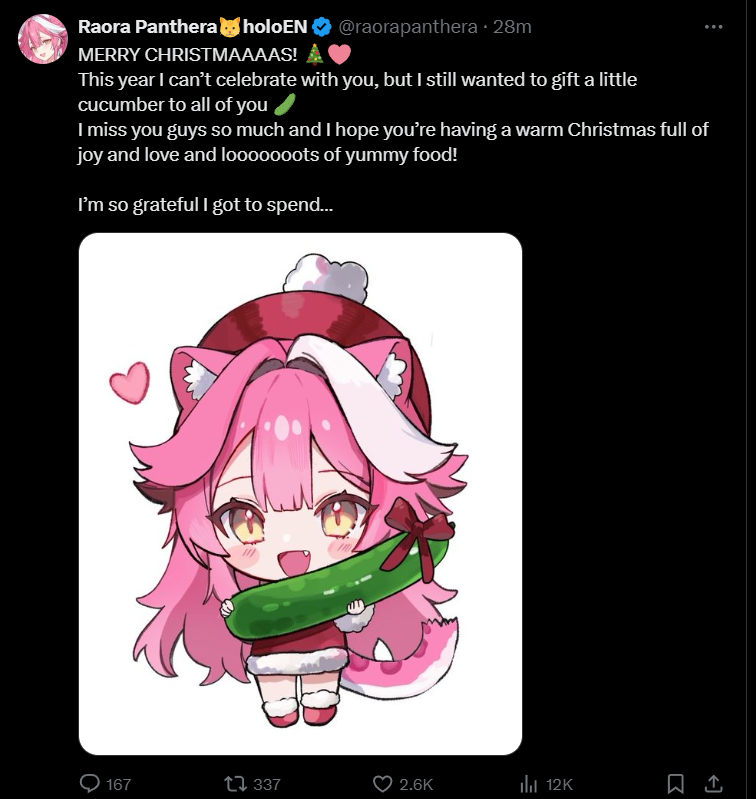Click the 2.6K likes count
This screenshot has width=756, height=799.
click(416, 784)
